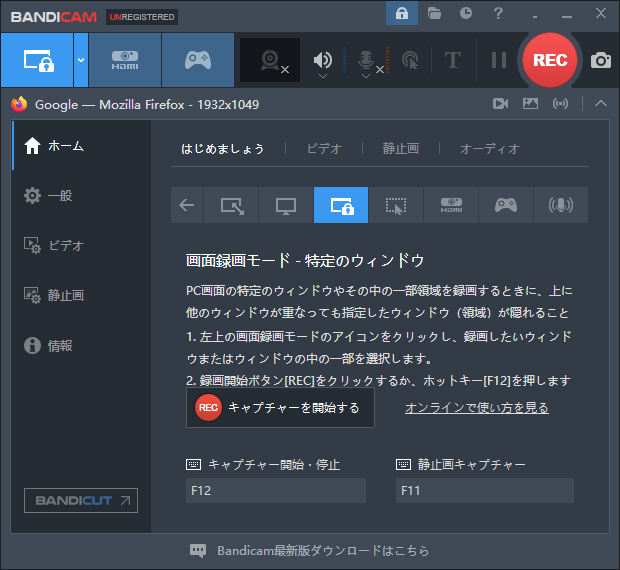620x570 pixels.
Task: Open the ホーム sidebar section
Action: 81,146
